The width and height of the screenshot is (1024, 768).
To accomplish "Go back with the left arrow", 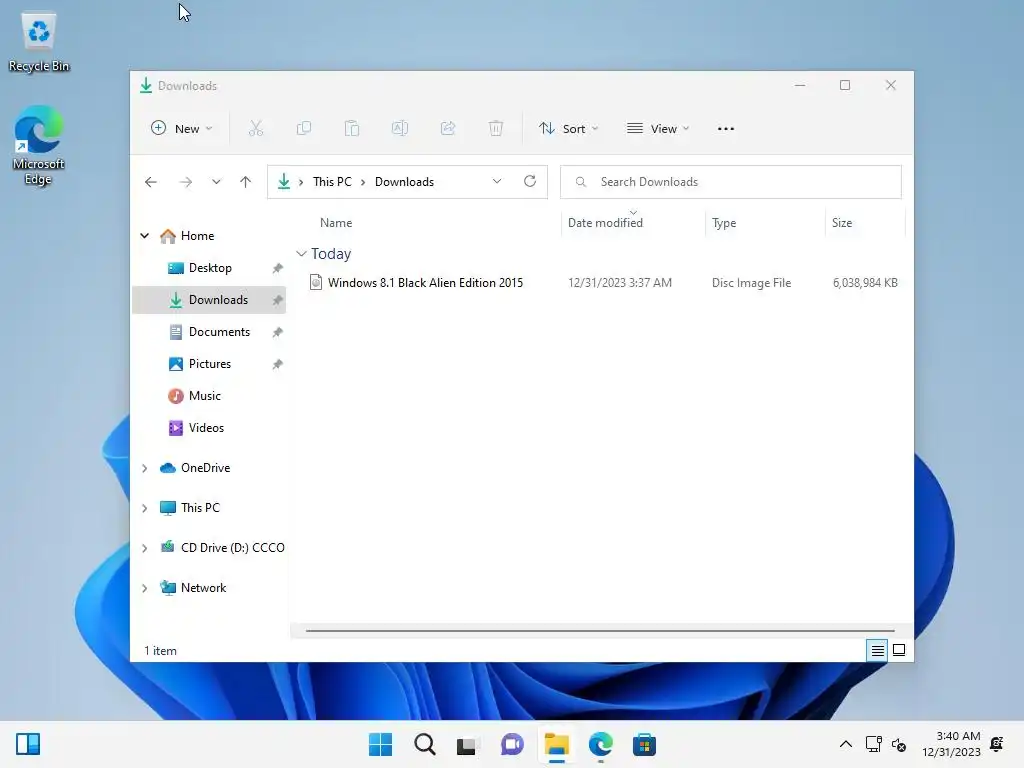I will click(151, 182).
